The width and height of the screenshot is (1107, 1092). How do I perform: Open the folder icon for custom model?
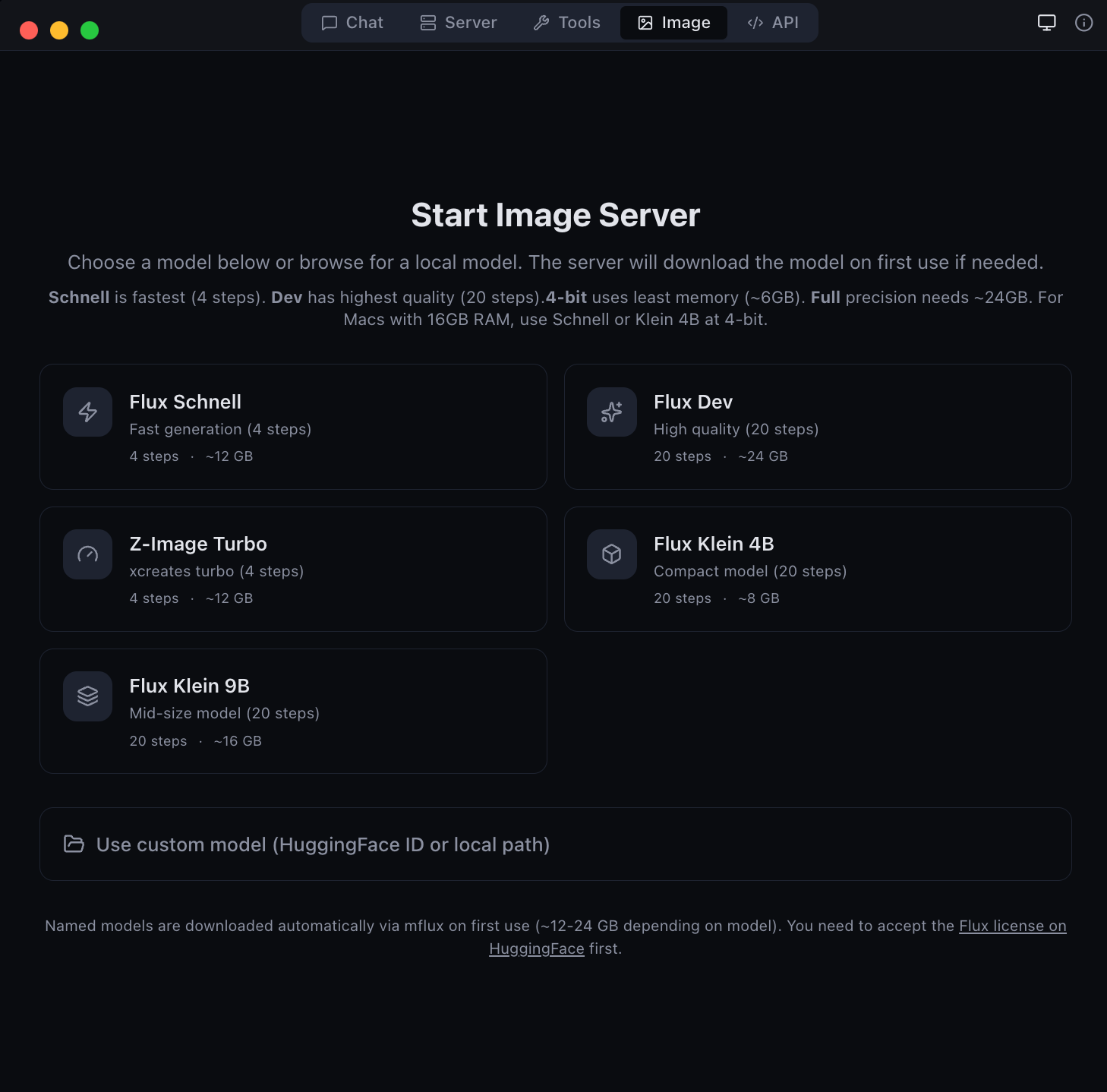[x=74, y=844]
